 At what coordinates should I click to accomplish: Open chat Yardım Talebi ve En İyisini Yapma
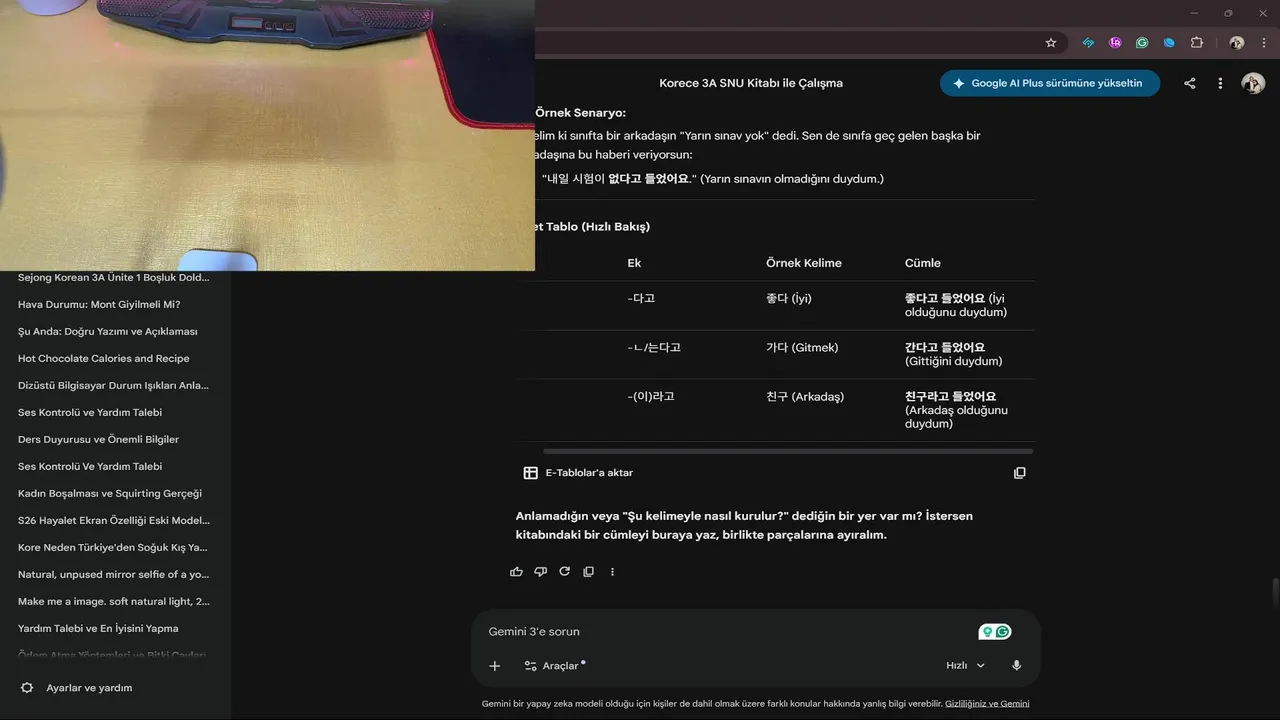98,628
